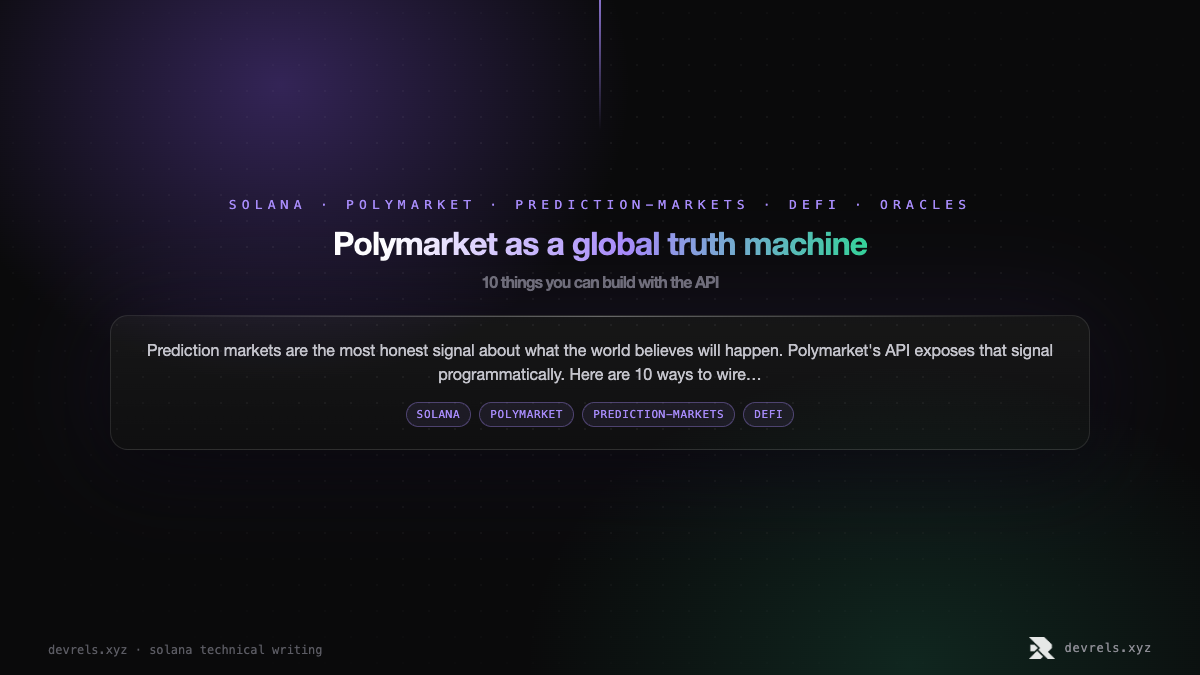The image size is (1200, 675).
Task: Click the description paragraph starting 'Prediction markets are'
Action: pos(600,363)
